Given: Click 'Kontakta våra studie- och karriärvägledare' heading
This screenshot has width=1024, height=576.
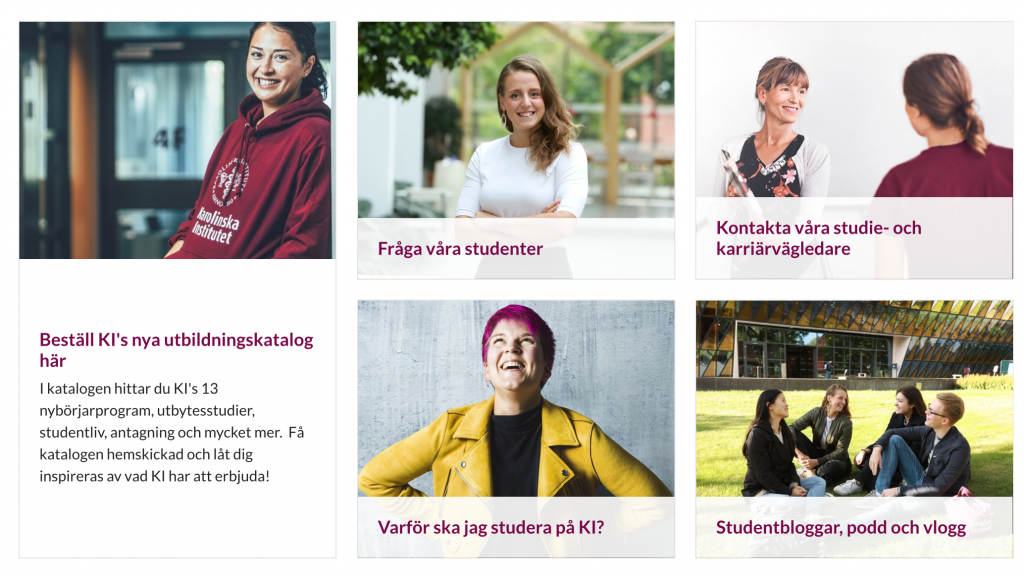Looking at the screenshot, I should [818, 238].
